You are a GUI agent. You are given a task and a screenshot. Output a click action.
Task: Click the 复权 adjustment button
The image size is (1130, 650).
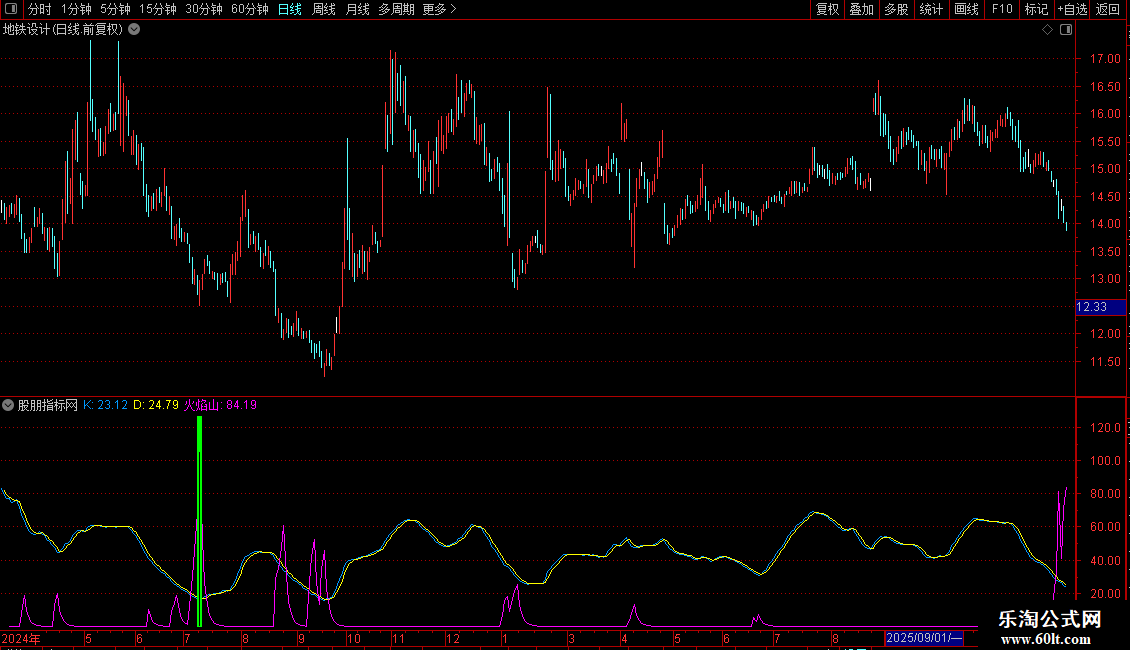click(827, 9)
